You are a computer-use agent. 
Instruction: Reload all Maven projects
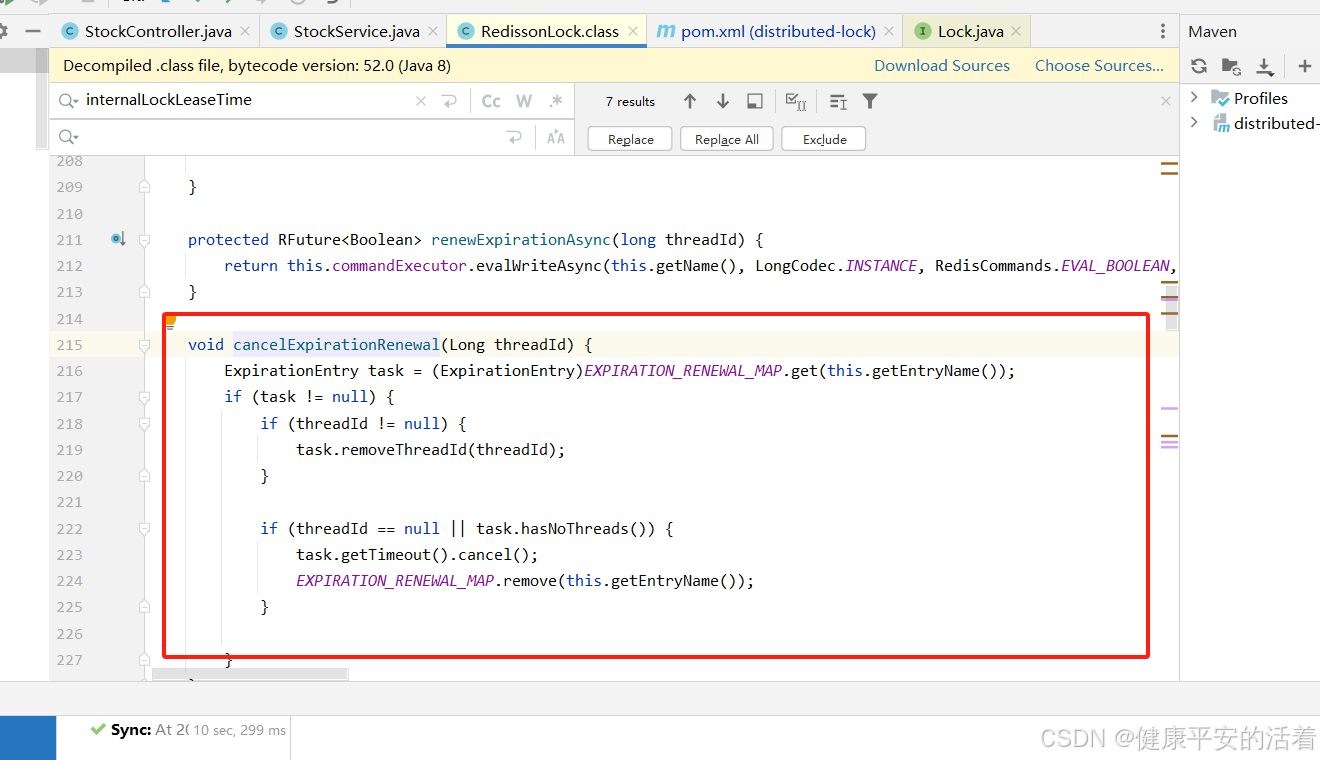coord(1199,66)
